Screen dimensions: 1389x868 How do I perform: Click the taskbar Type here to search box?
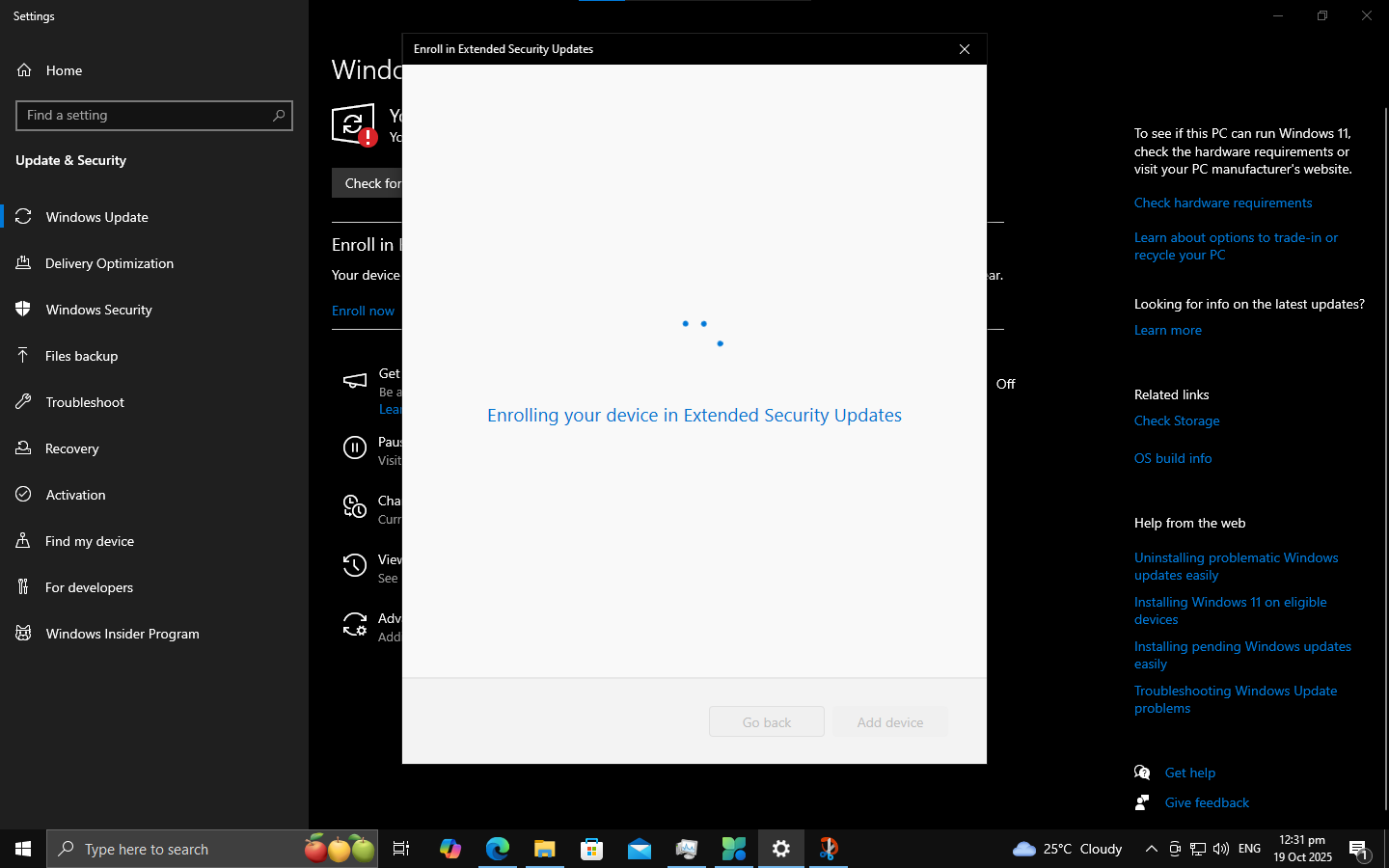[212, 849]
